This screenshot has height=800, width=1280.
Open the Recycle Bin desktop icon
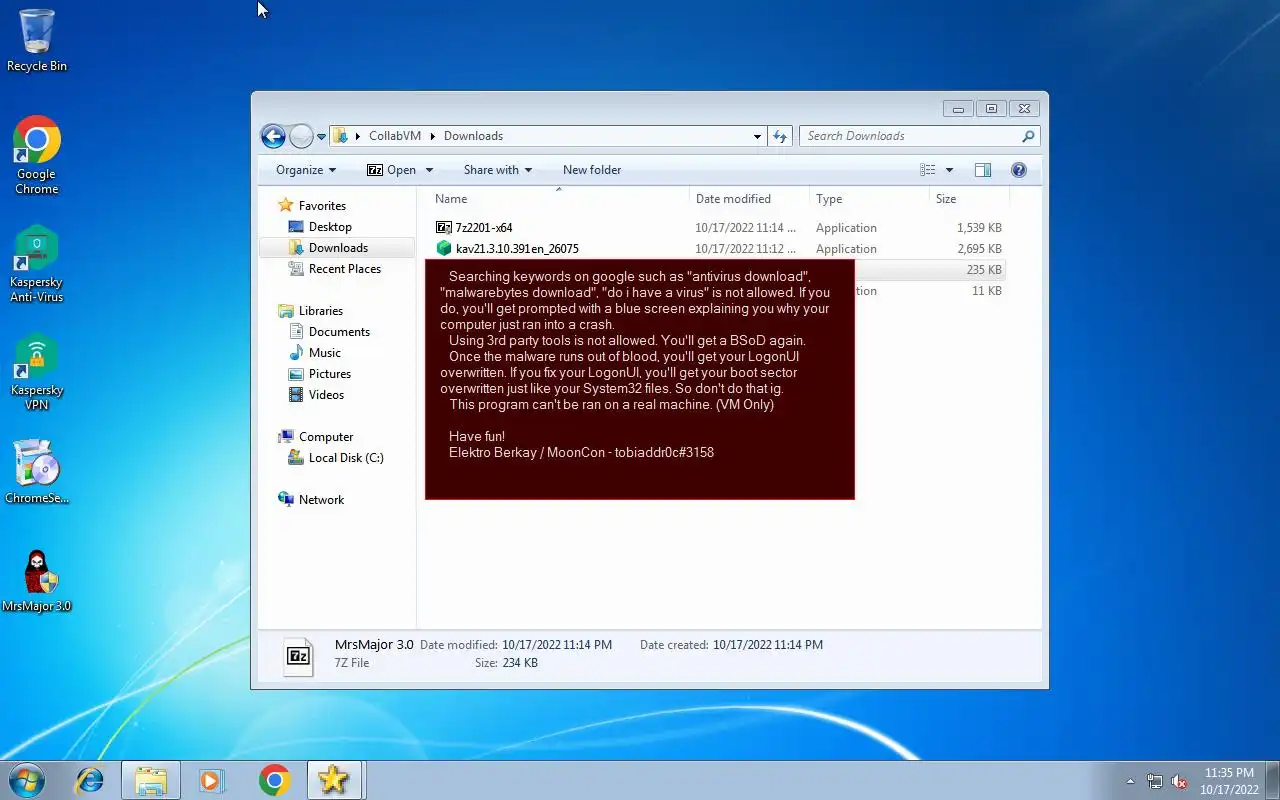click(37, 41)
